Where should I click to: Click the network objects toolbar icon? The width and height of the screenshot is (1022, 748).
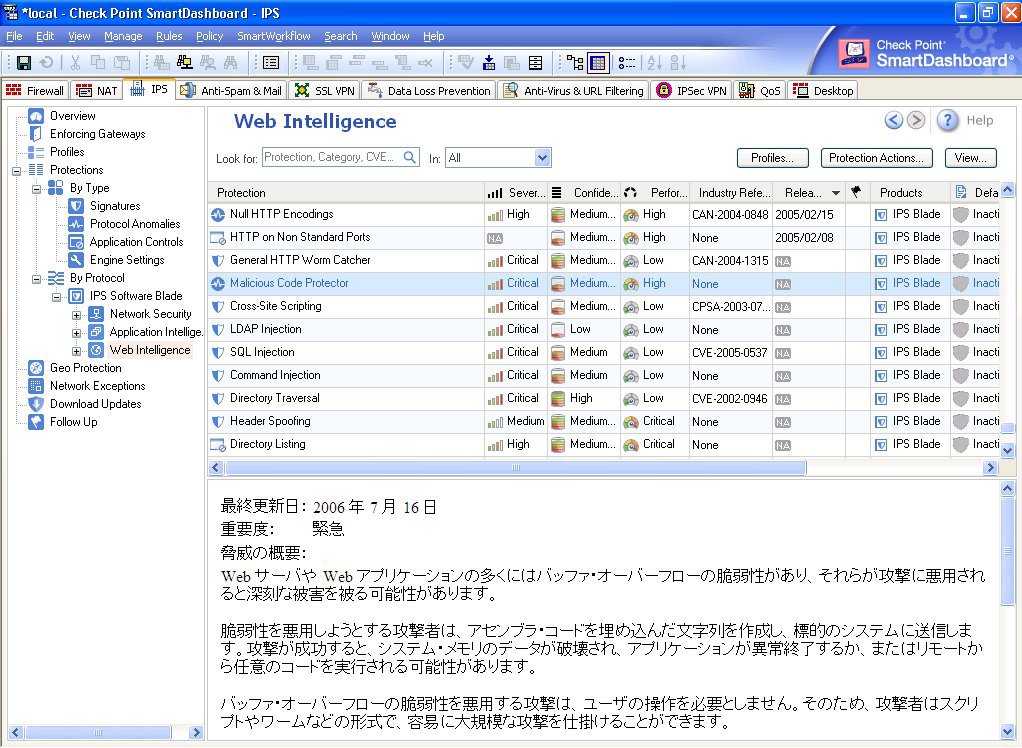point(184,63)
